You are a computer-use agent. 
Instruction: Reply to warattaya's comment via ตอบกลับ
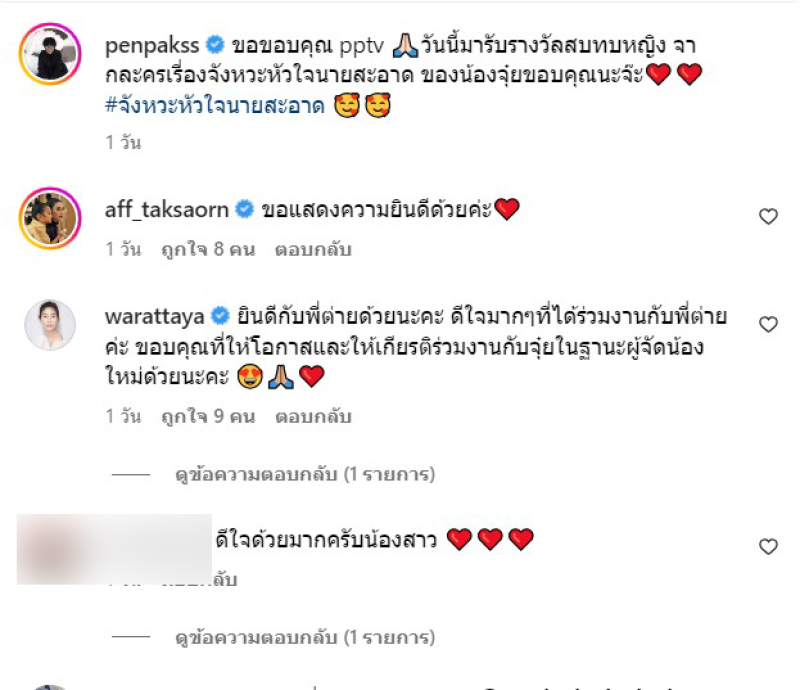pos(313,416)
